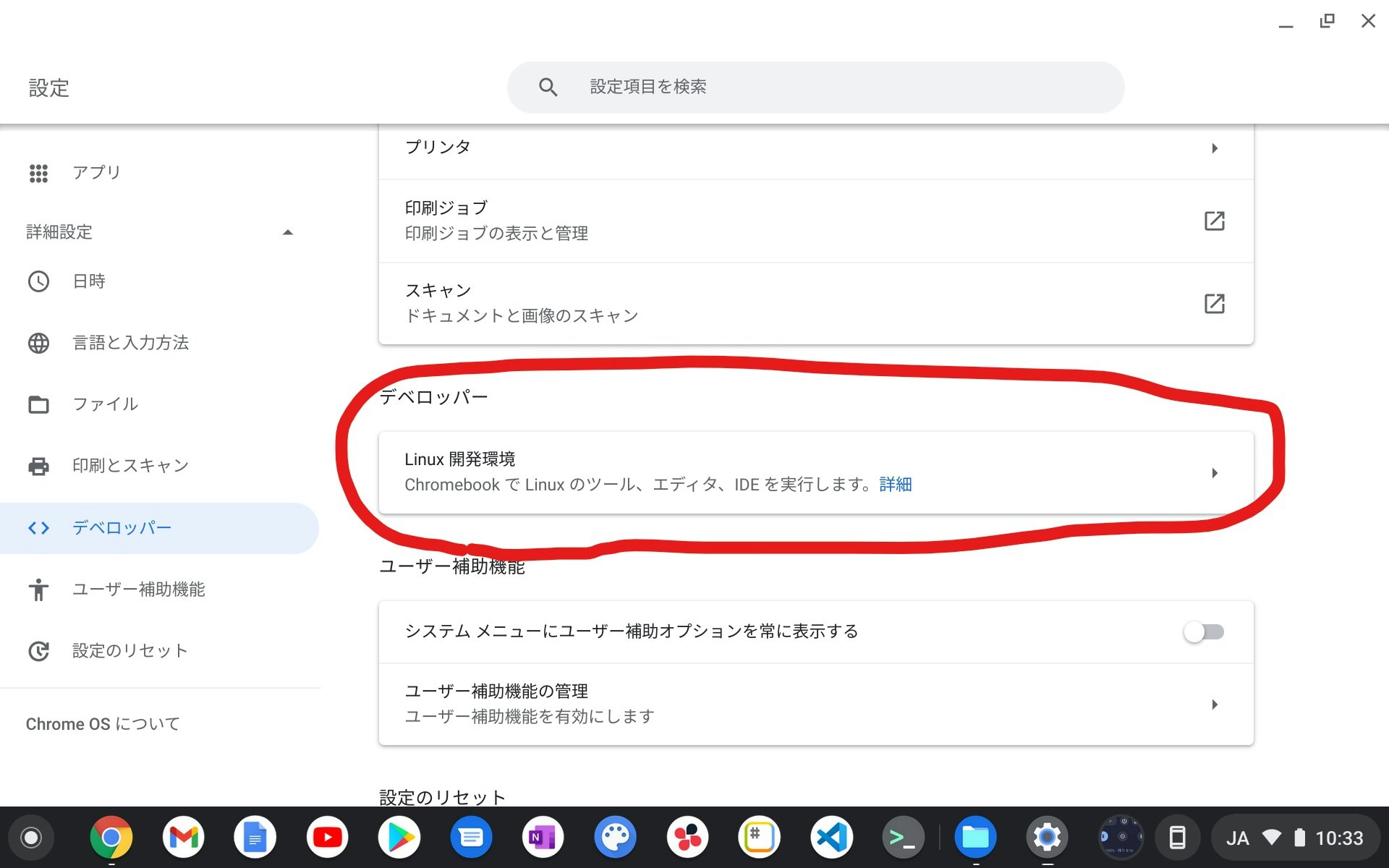Click the printer icon beside 印刷とスキャン
The width and height of the screenshot is (1389, 868).
[39, 465]
